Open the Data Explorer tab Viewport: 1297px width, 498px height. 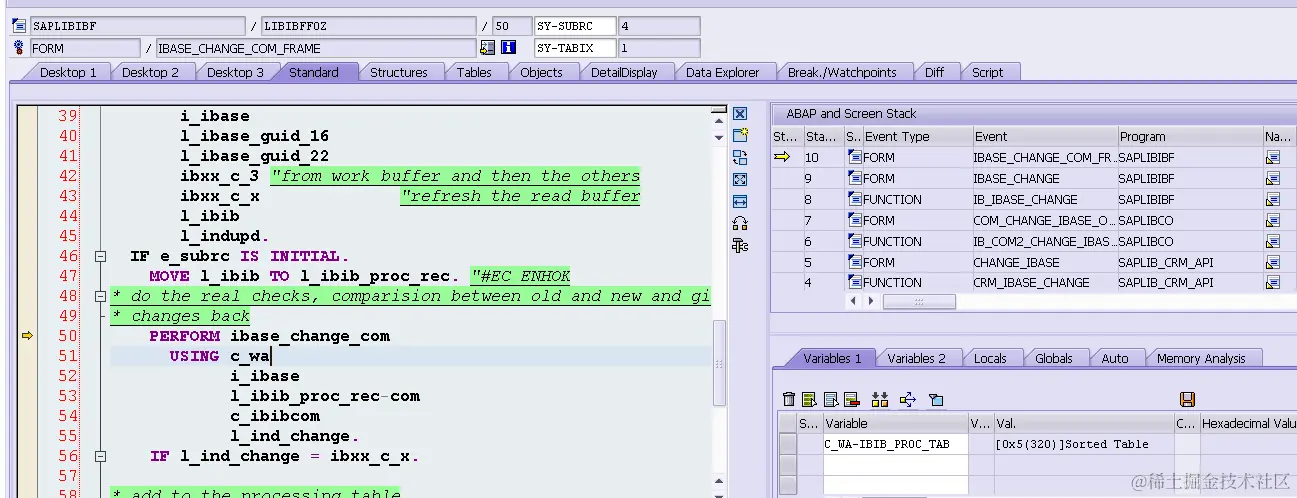722,72
